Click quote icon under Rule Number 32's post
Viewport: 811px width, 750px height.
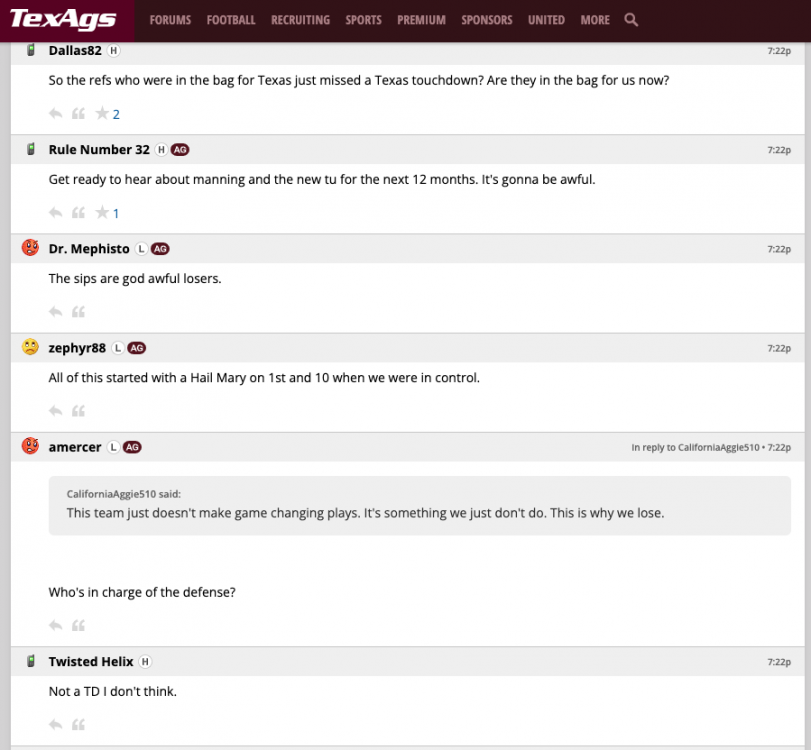pos(78,213)
